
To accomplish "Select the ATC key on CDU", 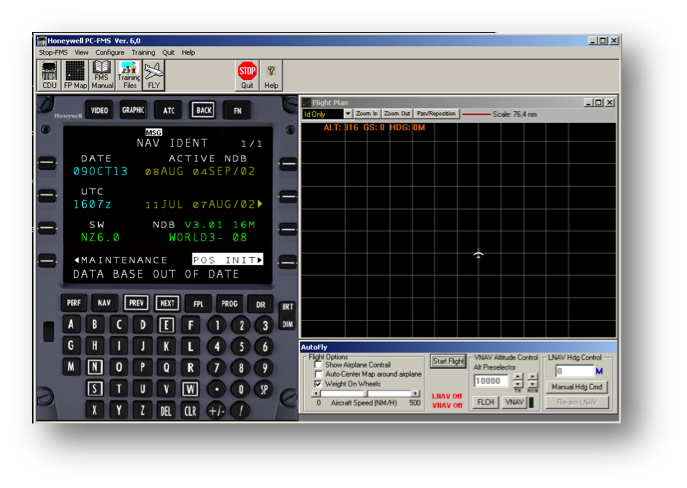I will [169, 110].
